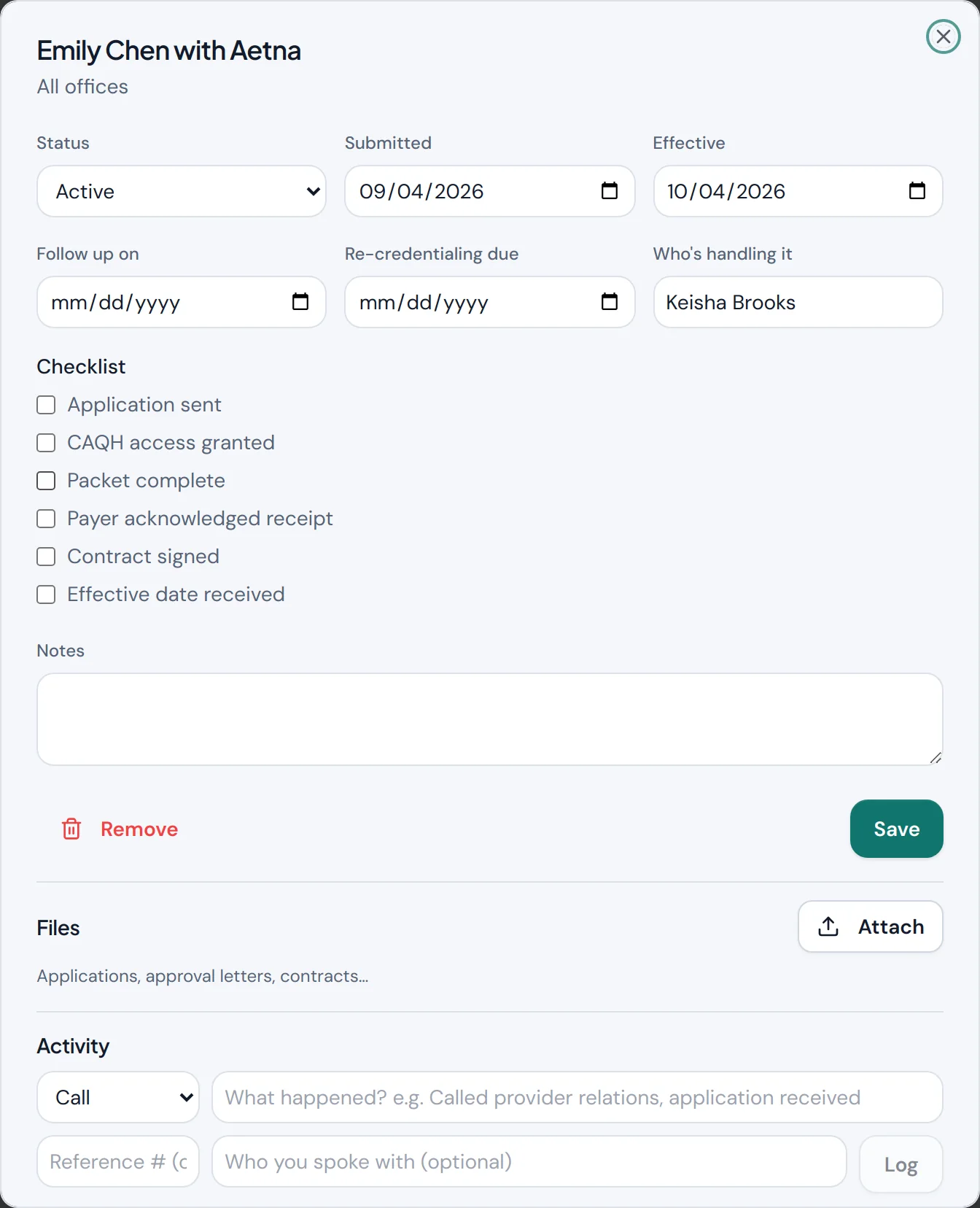Expand the Call activity type dropdown
Viewport: 980px width, 1208px height.
[x=118, y=1097]
